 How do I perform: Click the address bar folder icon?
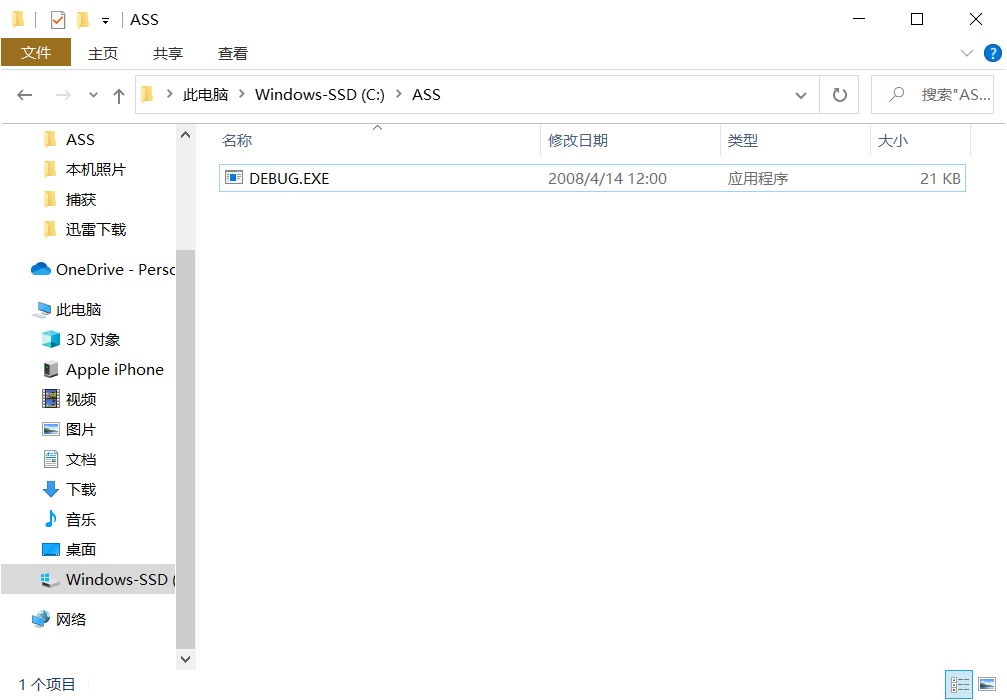148,94
